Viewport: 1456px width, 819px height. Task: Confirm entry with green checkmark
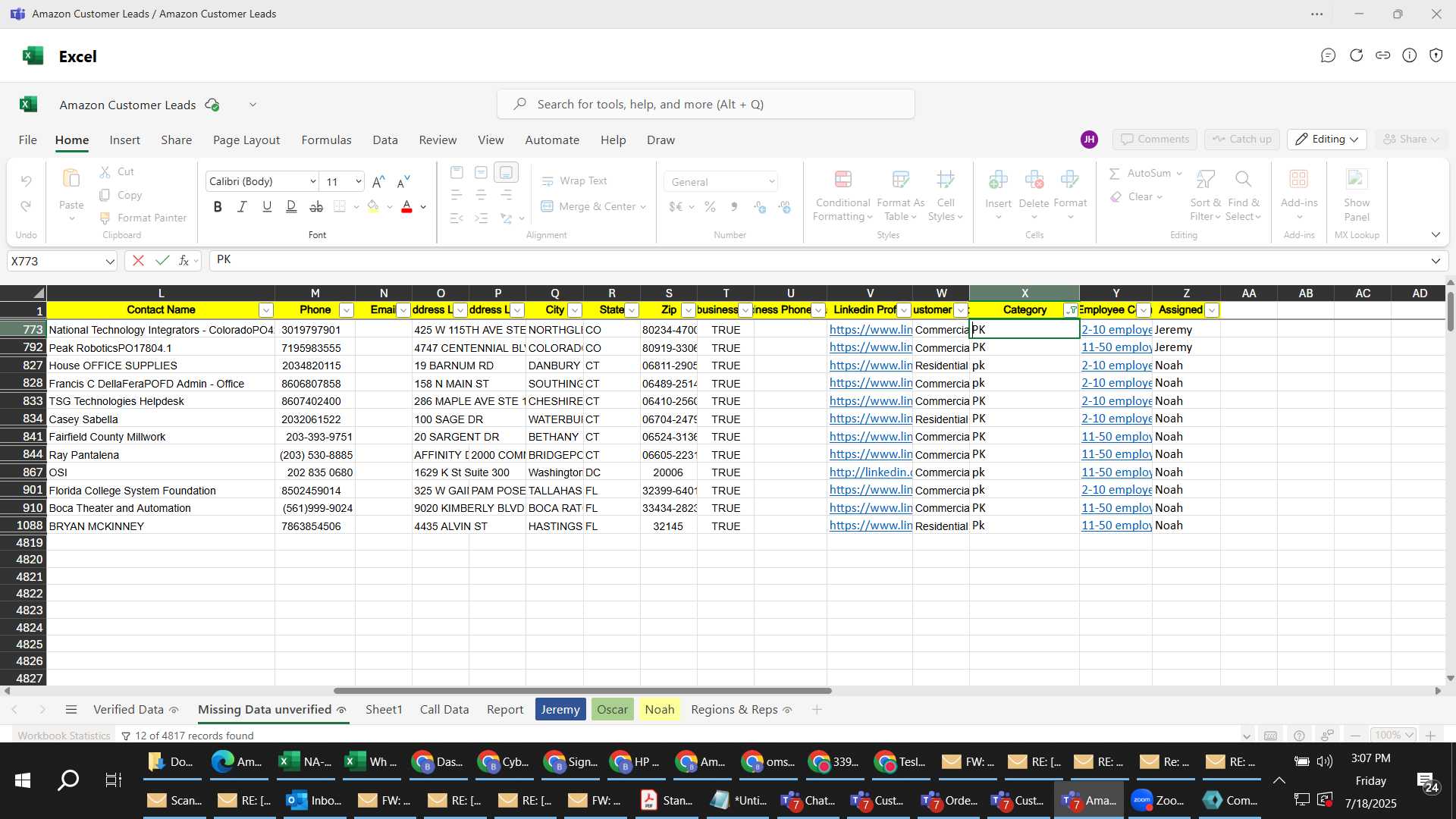coord(162,261)
